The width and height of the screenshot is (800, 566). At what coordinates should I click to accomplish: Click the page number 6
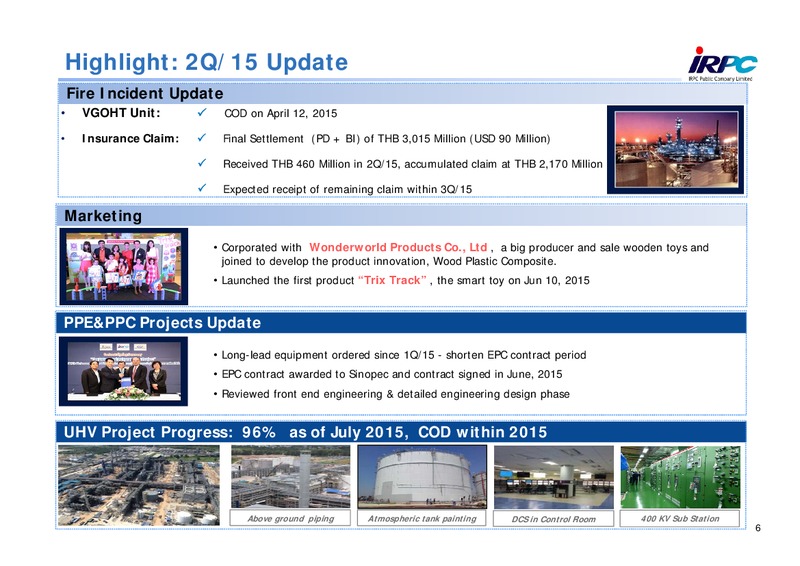[x=758, y=528]
